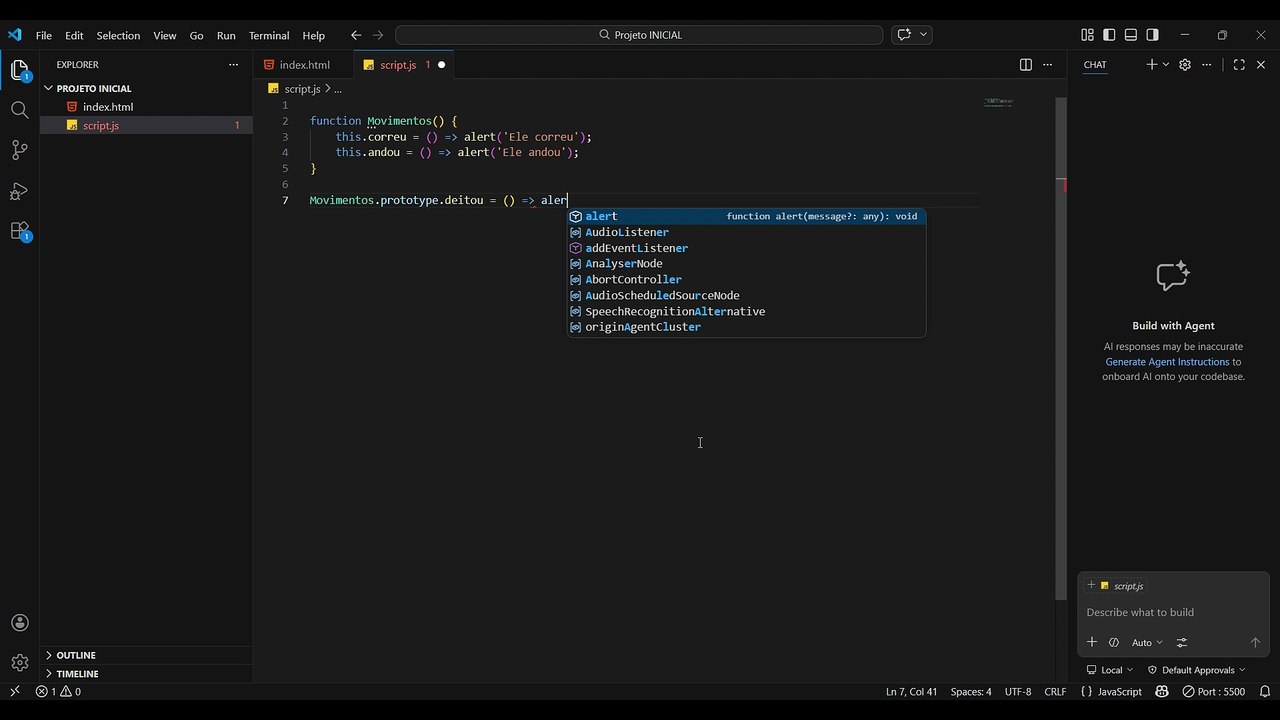Screen dimensions: 1280x720
Task: Toggle the primary side bar layout button
Action: tap(1109, 35)
